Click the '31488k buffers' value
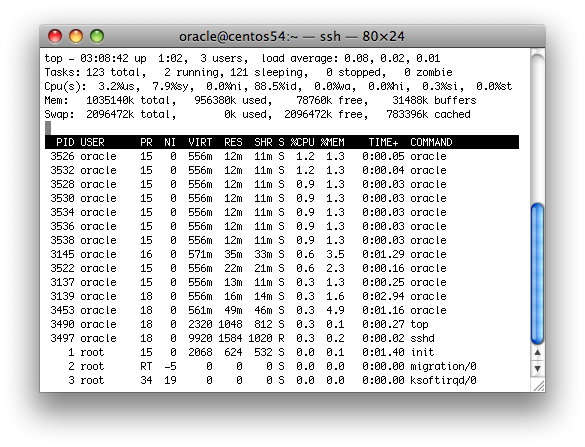The width and height of the screenshot is (585, 447). click(434, 100)
